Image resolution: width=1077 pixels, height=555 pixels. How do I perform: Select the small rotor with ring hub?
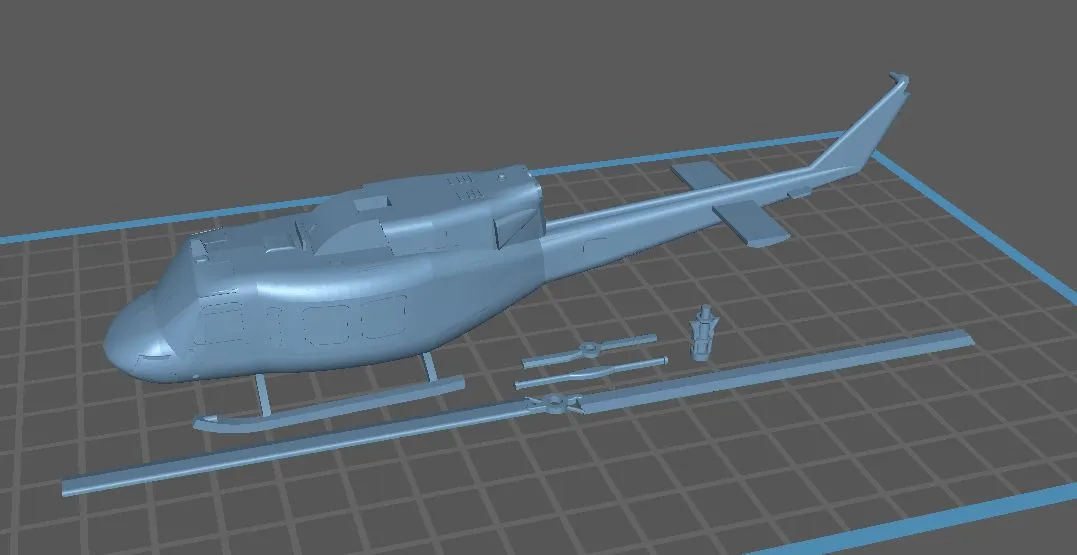click(589, 350)
